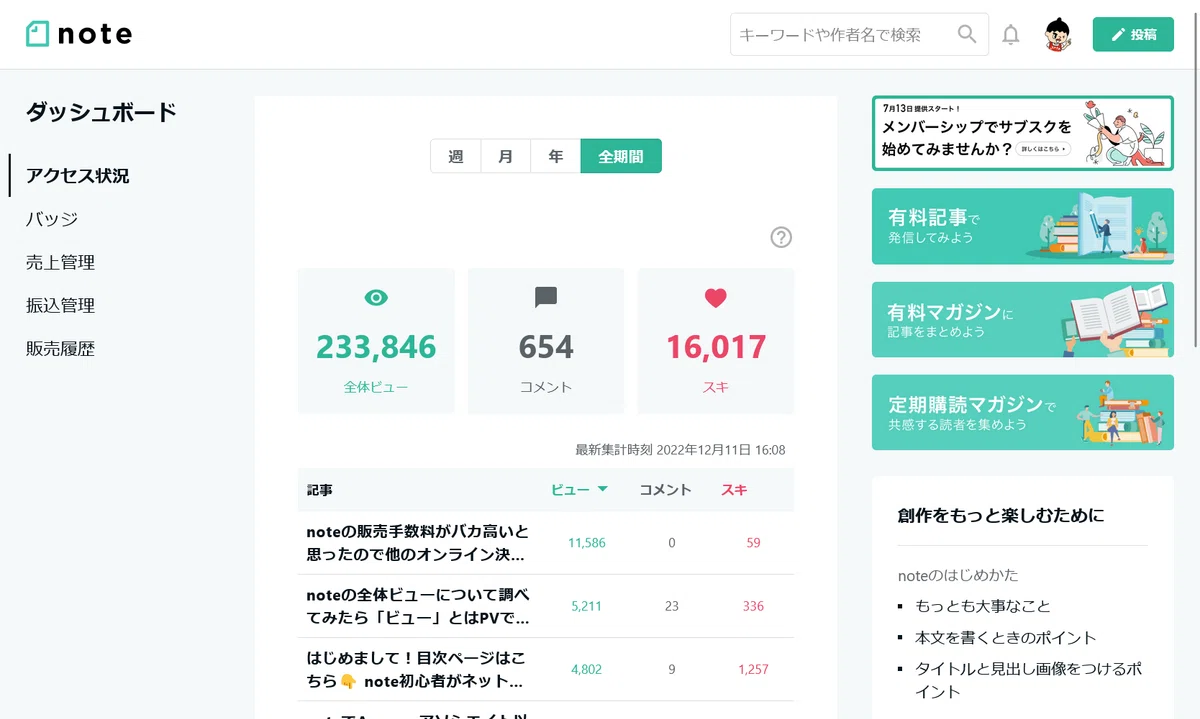The height and width of the screenshot is (719, 1200).
Task: Click the help question mark icon
Action: pyautogui.click(x=781, y=237)
